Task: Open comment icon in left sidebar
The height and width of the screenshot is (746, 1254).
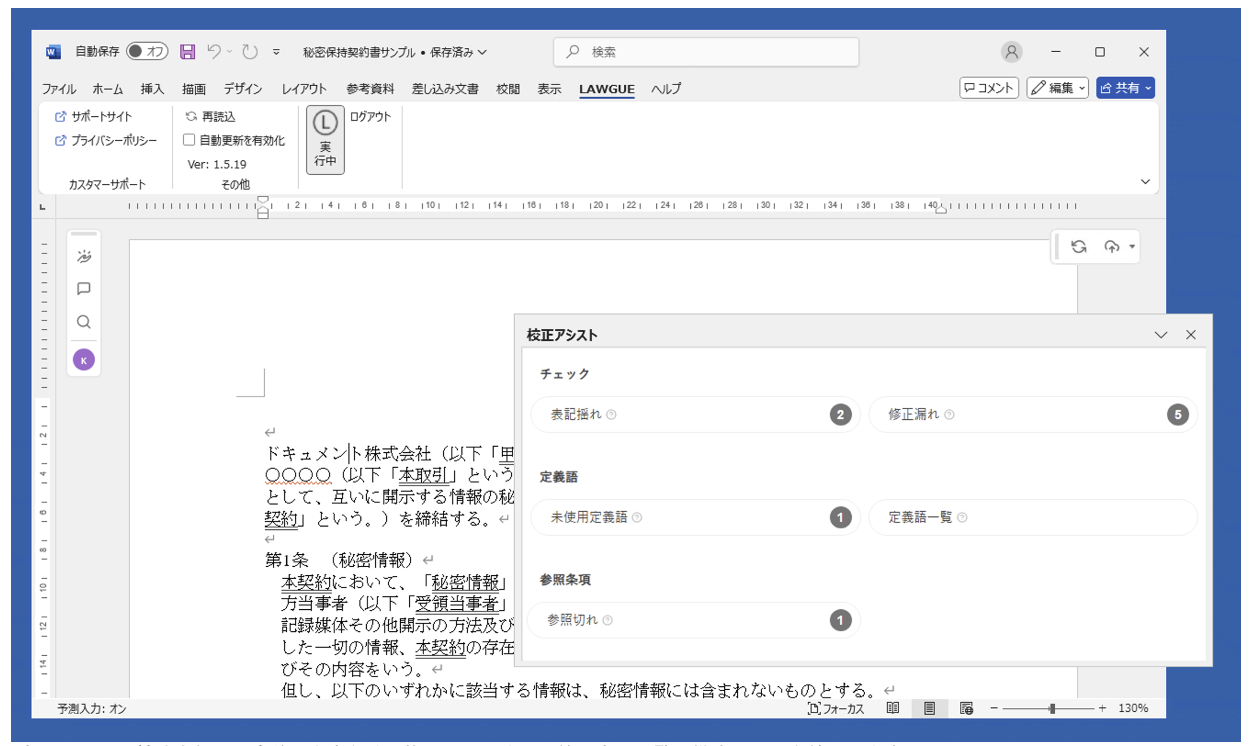Action: click(84, 289)
